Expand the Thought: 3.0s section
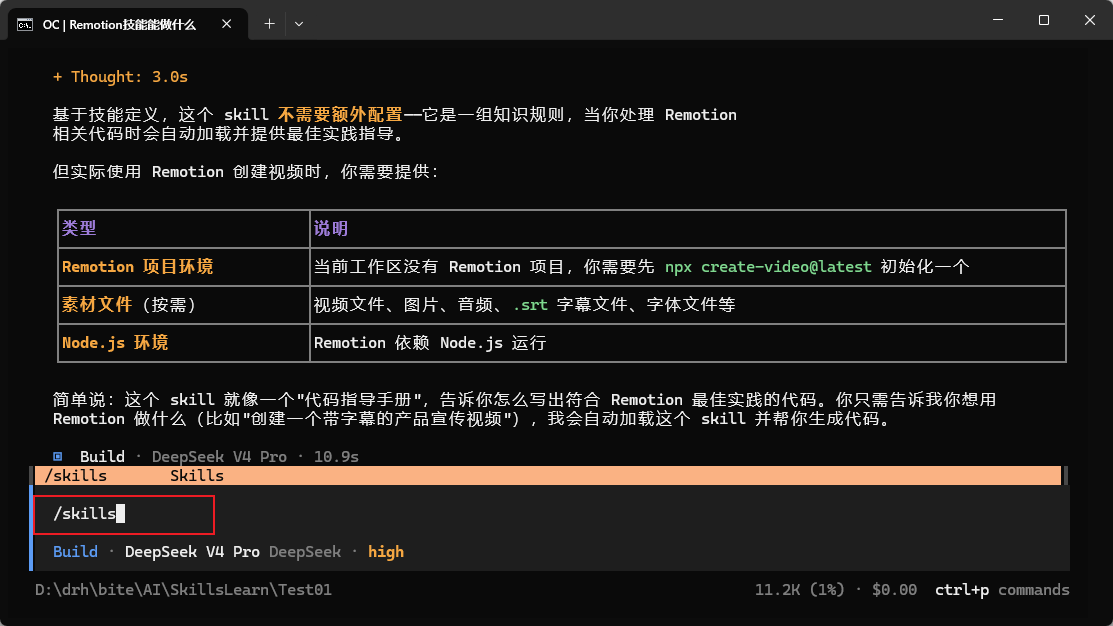 coord(120,77)
